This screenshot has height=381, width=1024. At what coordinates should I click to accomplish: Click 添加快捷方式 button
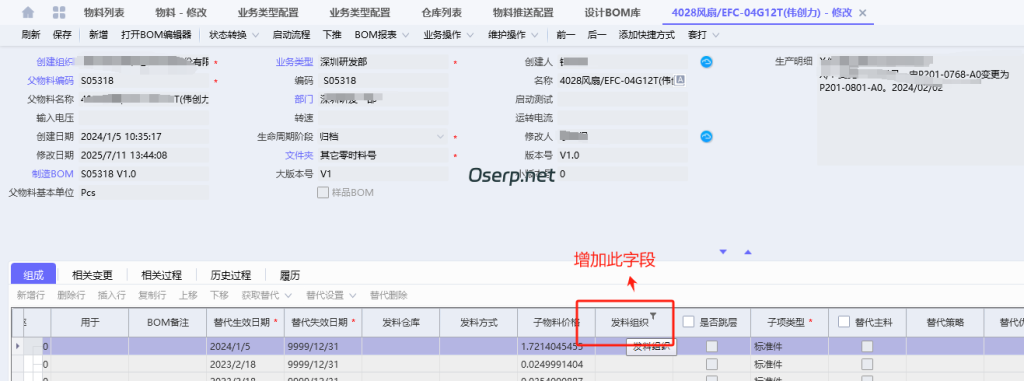tap(647, 35)
